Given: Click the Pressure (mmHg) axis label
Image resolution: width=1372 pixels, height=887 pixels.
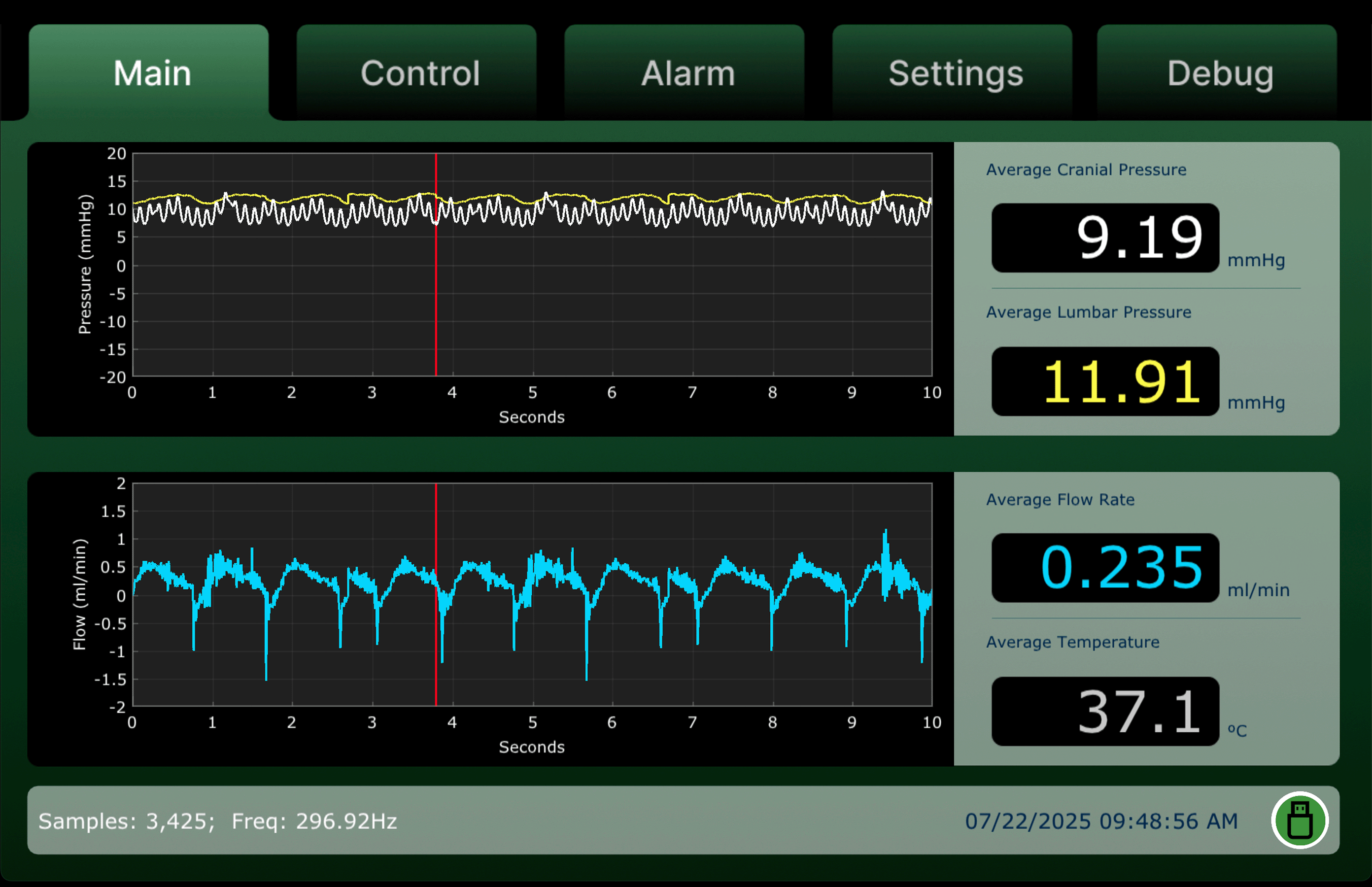Looking at the screenshot, I should [x=85, y=264].
